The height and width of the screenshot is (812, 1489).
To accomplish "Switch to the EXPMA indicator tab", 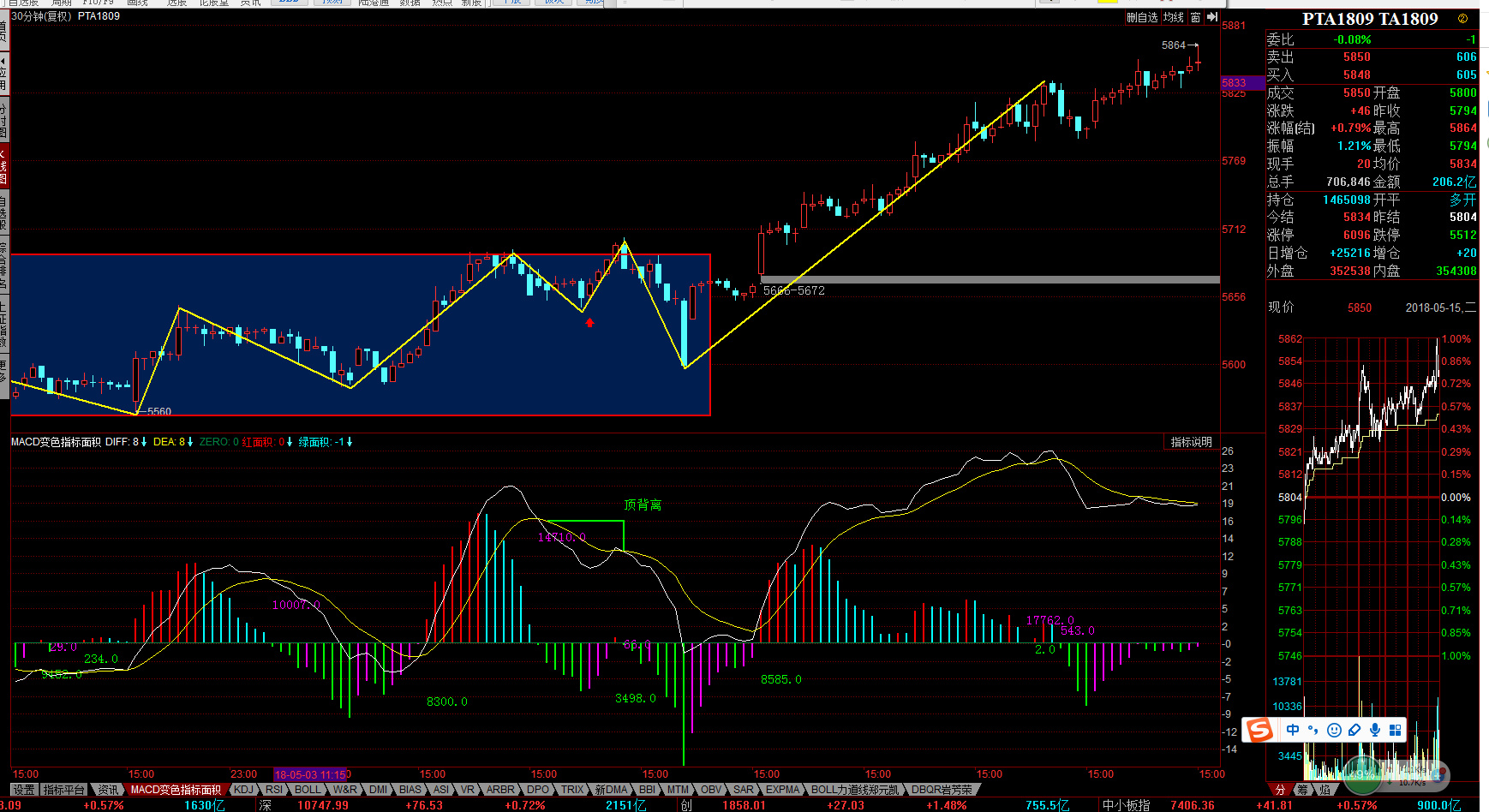I will coord(783,790).
